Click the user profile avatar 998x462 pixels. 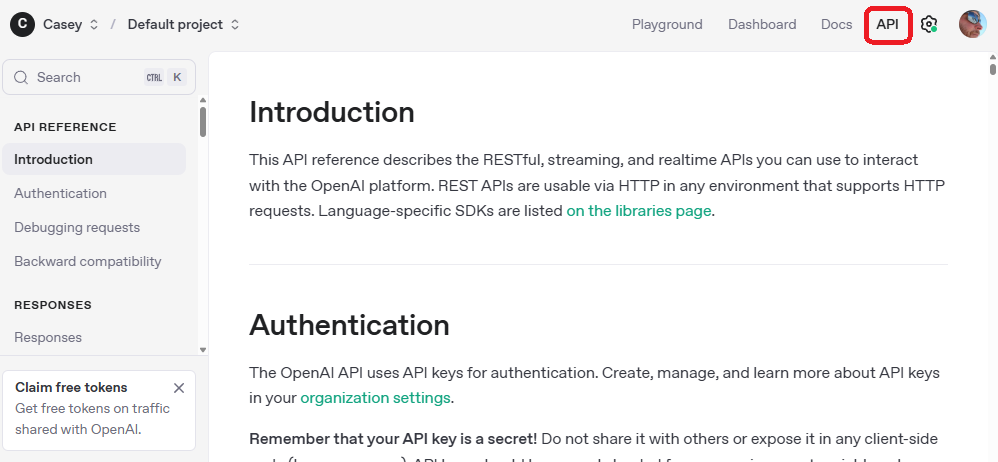click(x=972, y=24)
